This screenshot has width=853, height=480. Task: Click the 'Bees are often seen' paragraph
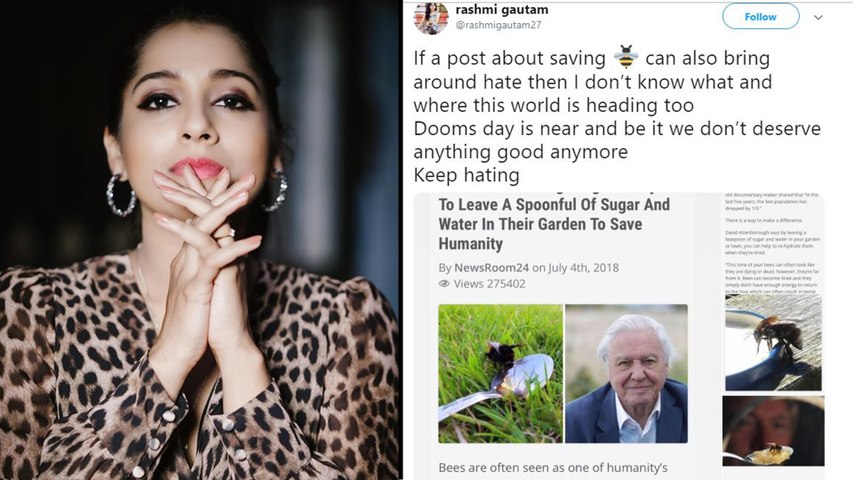point(553,467)
